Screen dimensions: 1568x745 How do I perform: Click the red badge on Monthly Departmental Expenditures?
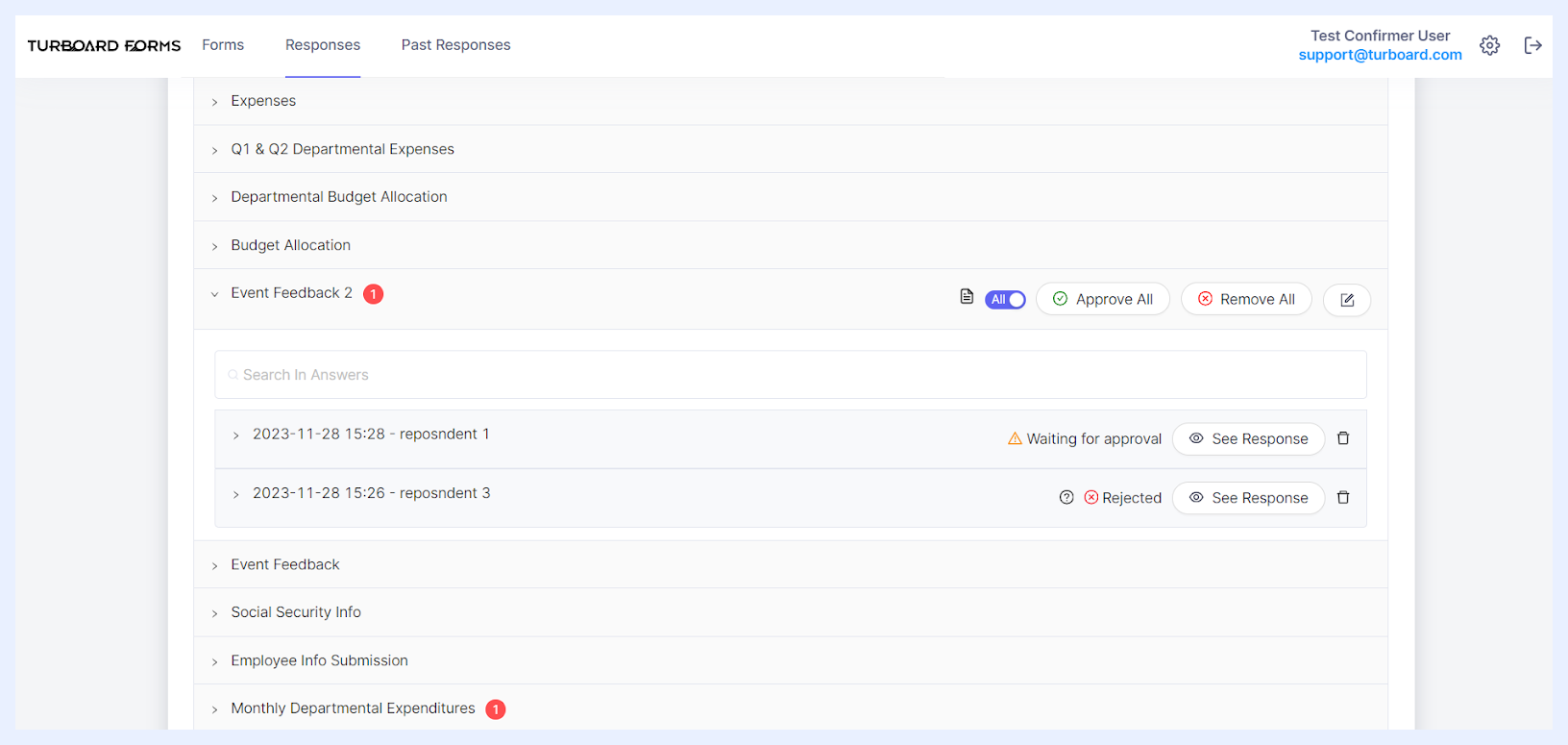click(x=496, y=709)
